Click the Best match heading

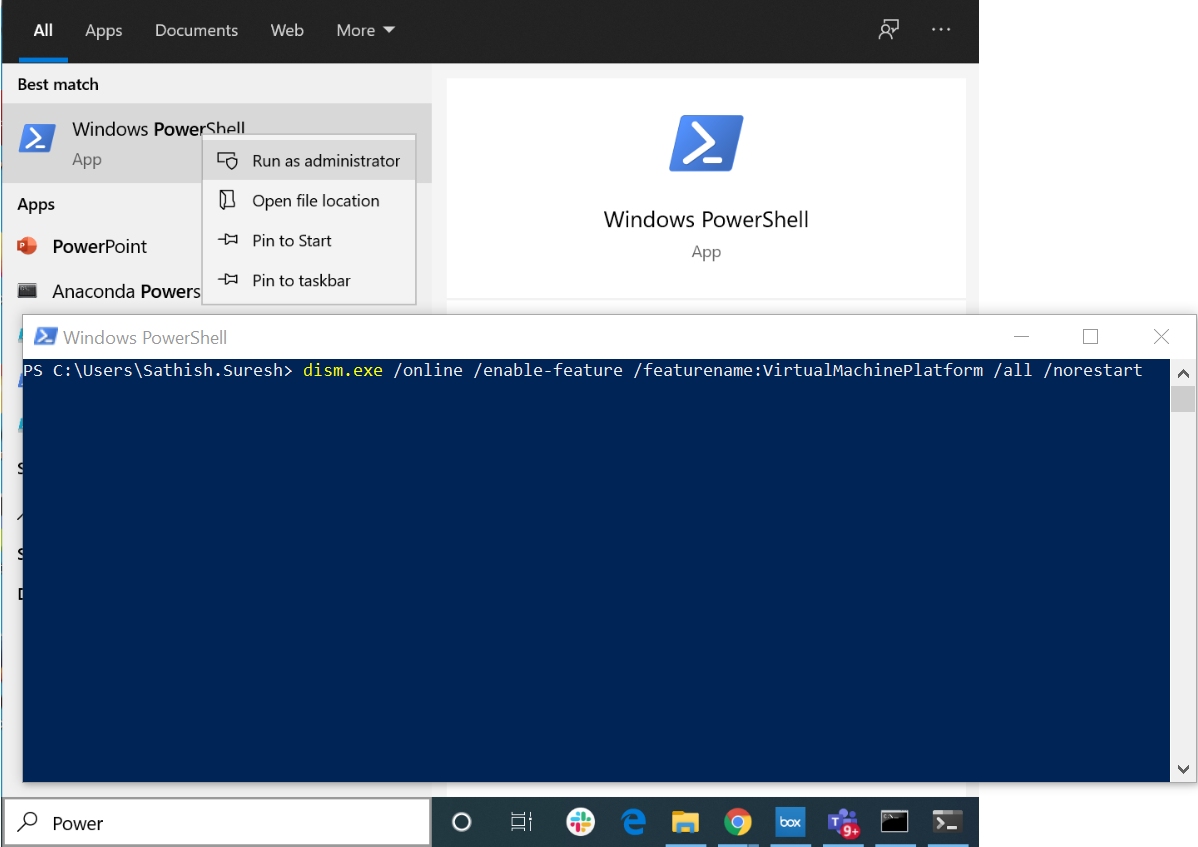pyautogui.click(x=58, y=84)
